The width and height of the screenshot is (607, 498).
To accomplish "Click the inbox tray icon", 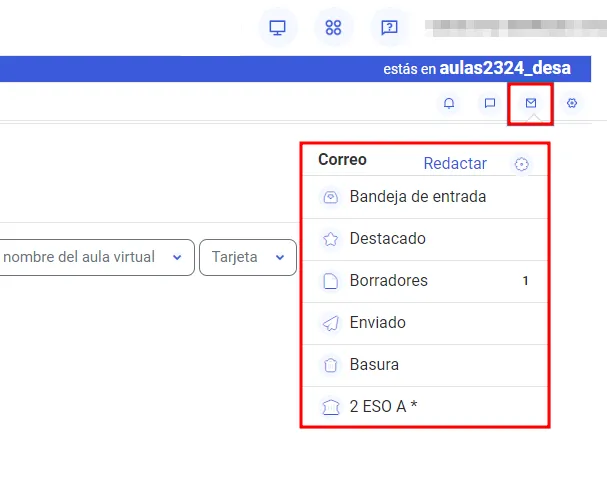I will (331, 197).
